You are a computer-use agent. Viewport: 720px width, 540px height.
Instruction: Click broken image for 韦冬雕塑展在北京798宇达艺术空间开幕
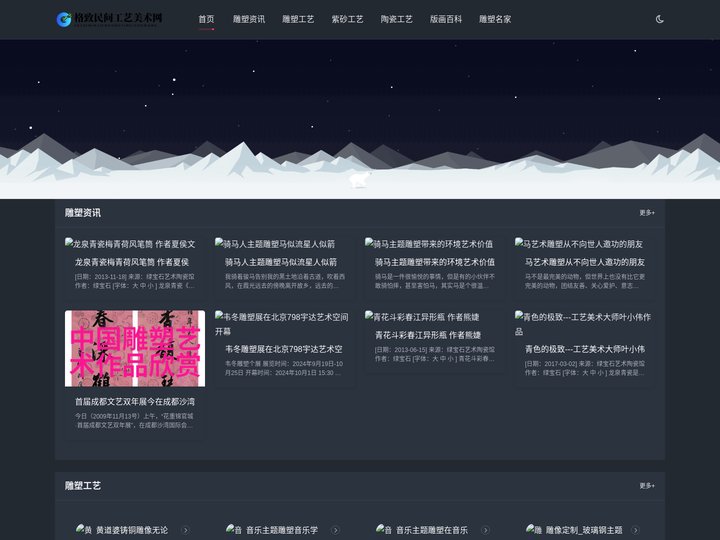tap(282, 324)
